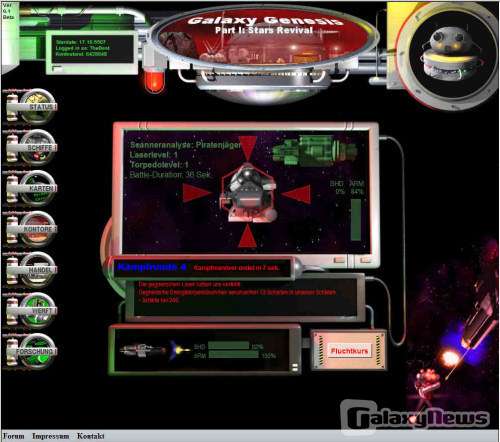The height and width of the screenshot is (442, 500).
Task: Click the red battle countdown message
Action: tap(236, 268)
